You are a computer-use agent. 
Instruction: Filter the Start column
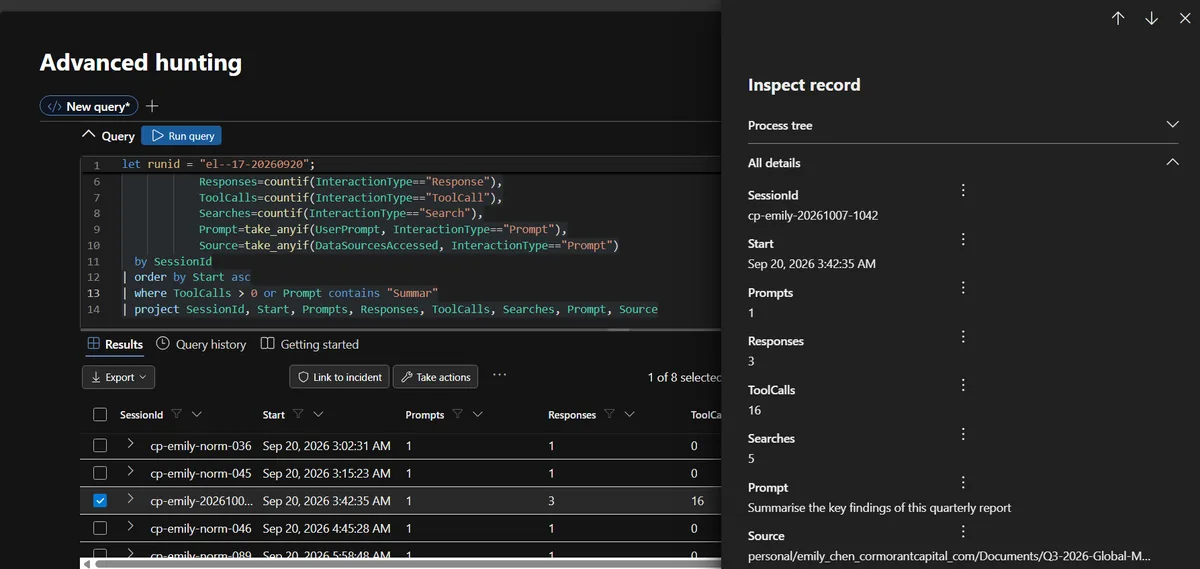(x=299, y=414)
